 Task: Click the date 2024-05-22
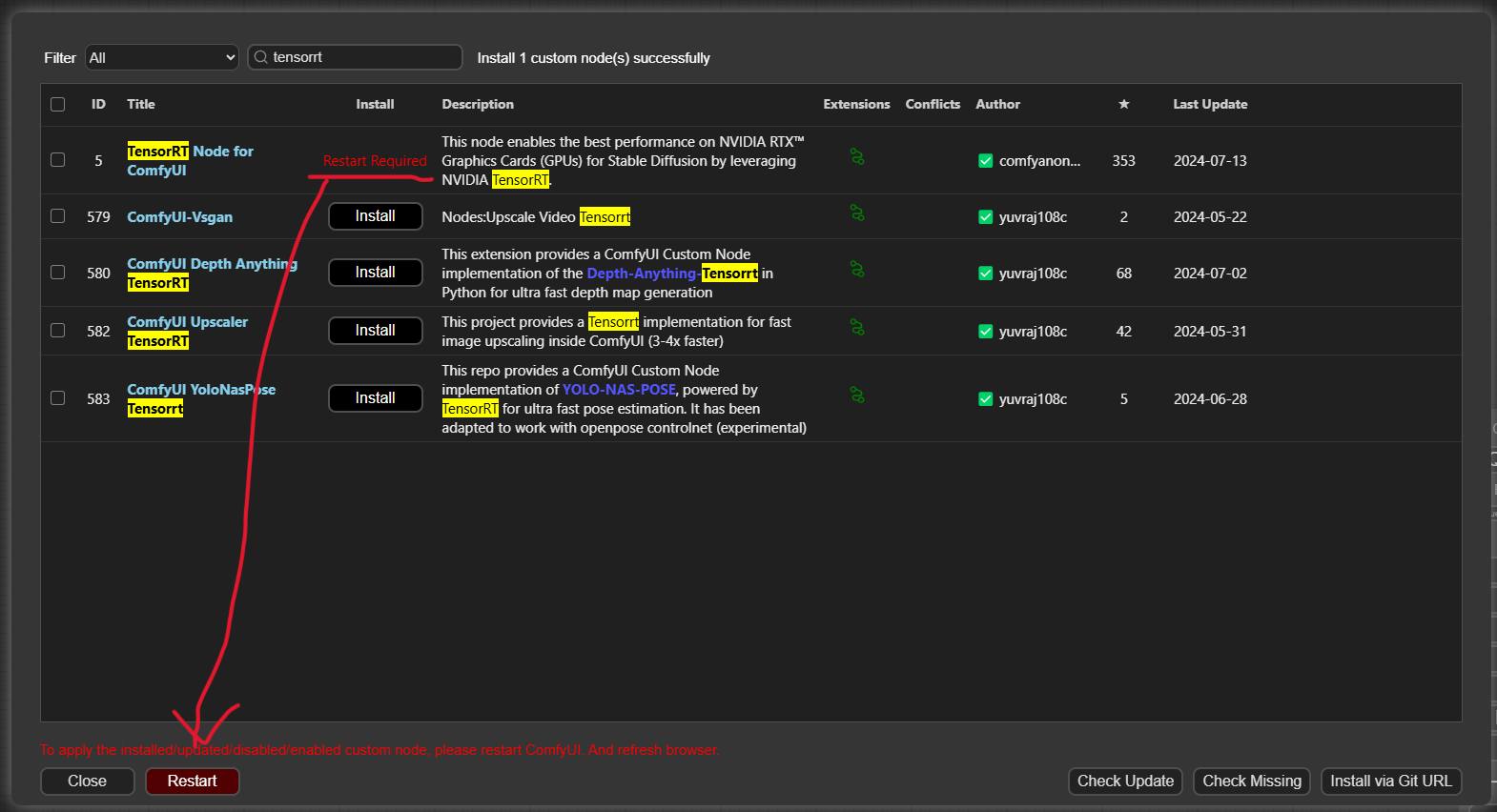click(1210, 217)
